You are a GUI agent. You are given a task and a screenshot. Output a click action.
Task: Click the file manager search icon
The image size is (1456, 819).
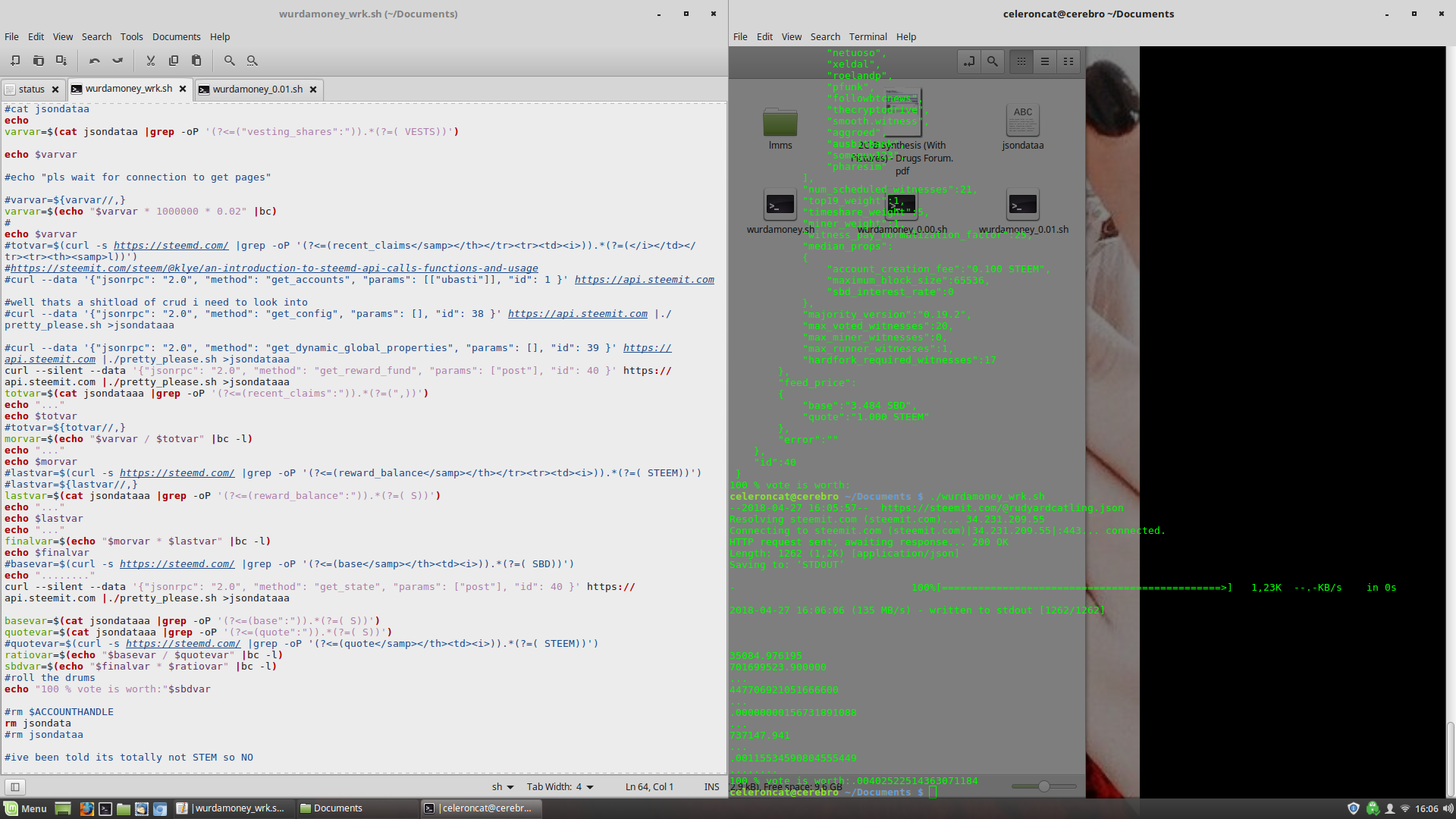tap(992, 61)
